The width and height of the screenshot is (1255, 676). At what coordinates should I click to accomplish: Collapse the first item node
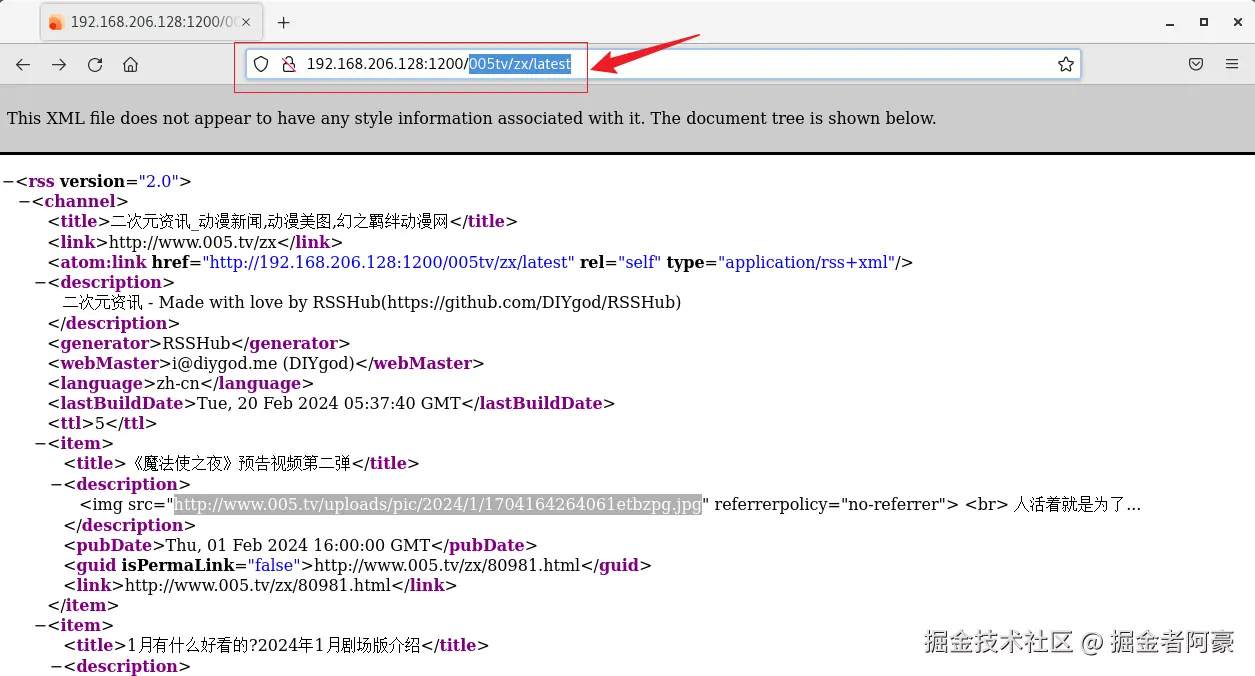[x=40, y=444]
